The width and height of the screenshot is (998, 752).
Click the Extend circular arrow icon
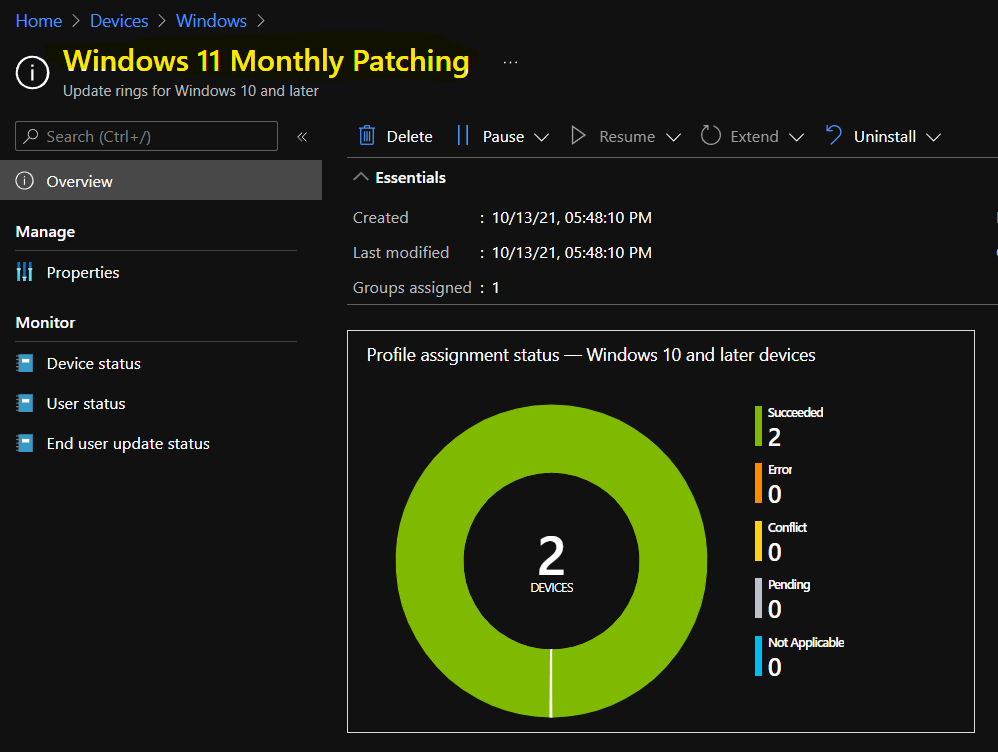(x=710, y=136)
